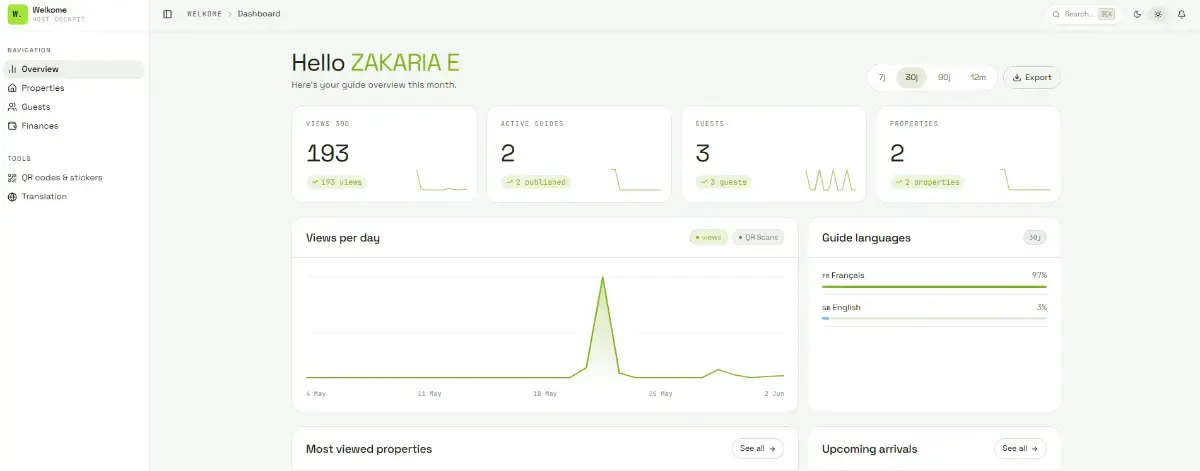Click the 3 guests badge
1200x471 pixels.
(723, 182)
